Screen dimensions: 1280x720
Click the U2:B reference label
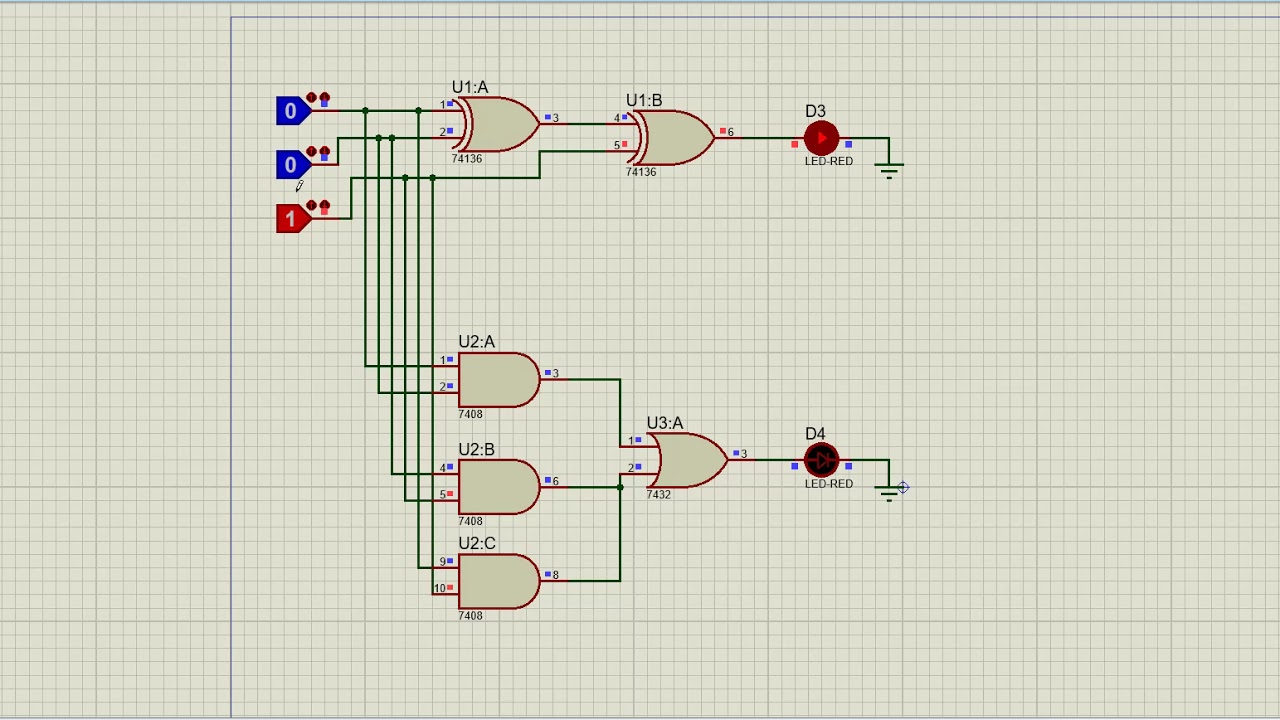click(477, 450)
